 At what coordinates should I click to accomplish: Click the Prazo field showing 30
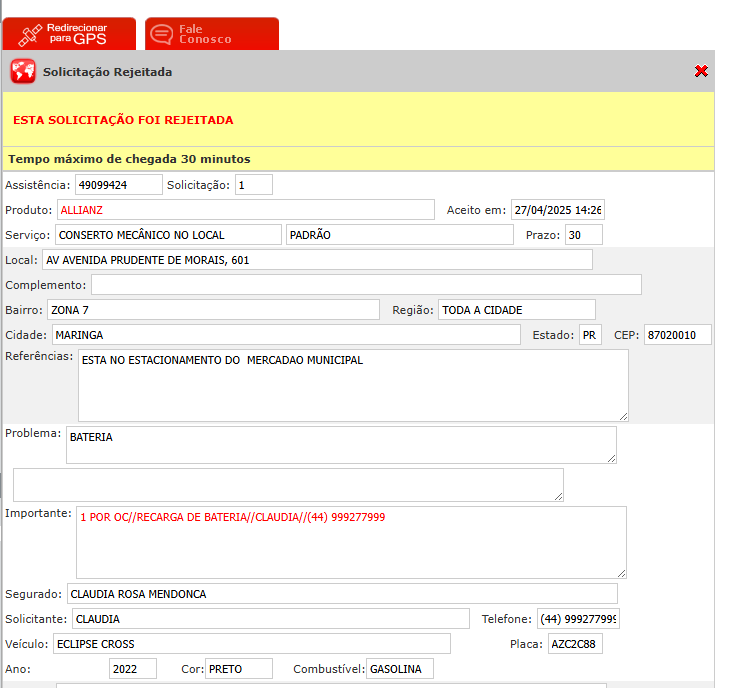click(x=583, y=235)
